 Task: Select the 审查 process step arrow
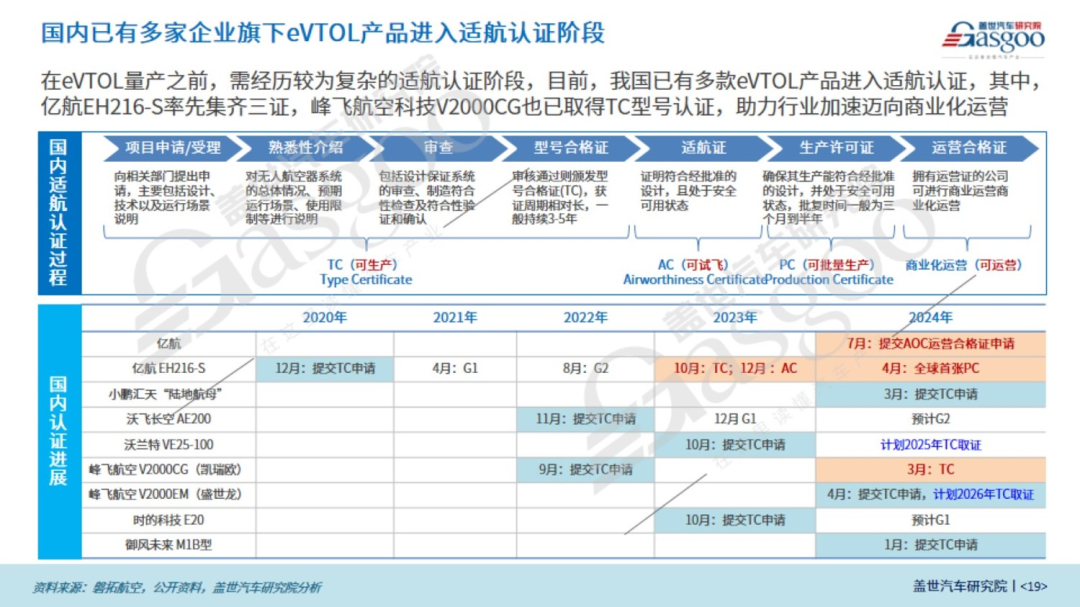tap(438, 147)
